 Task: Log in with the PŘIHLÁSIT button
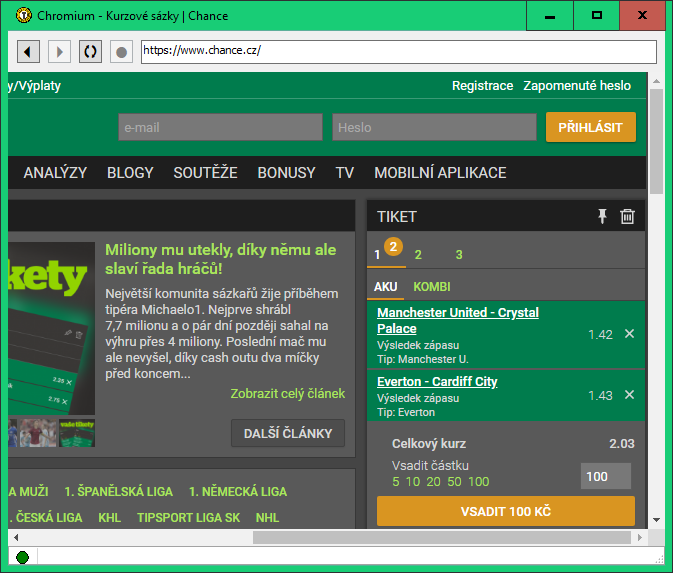(x=591, y=127)
